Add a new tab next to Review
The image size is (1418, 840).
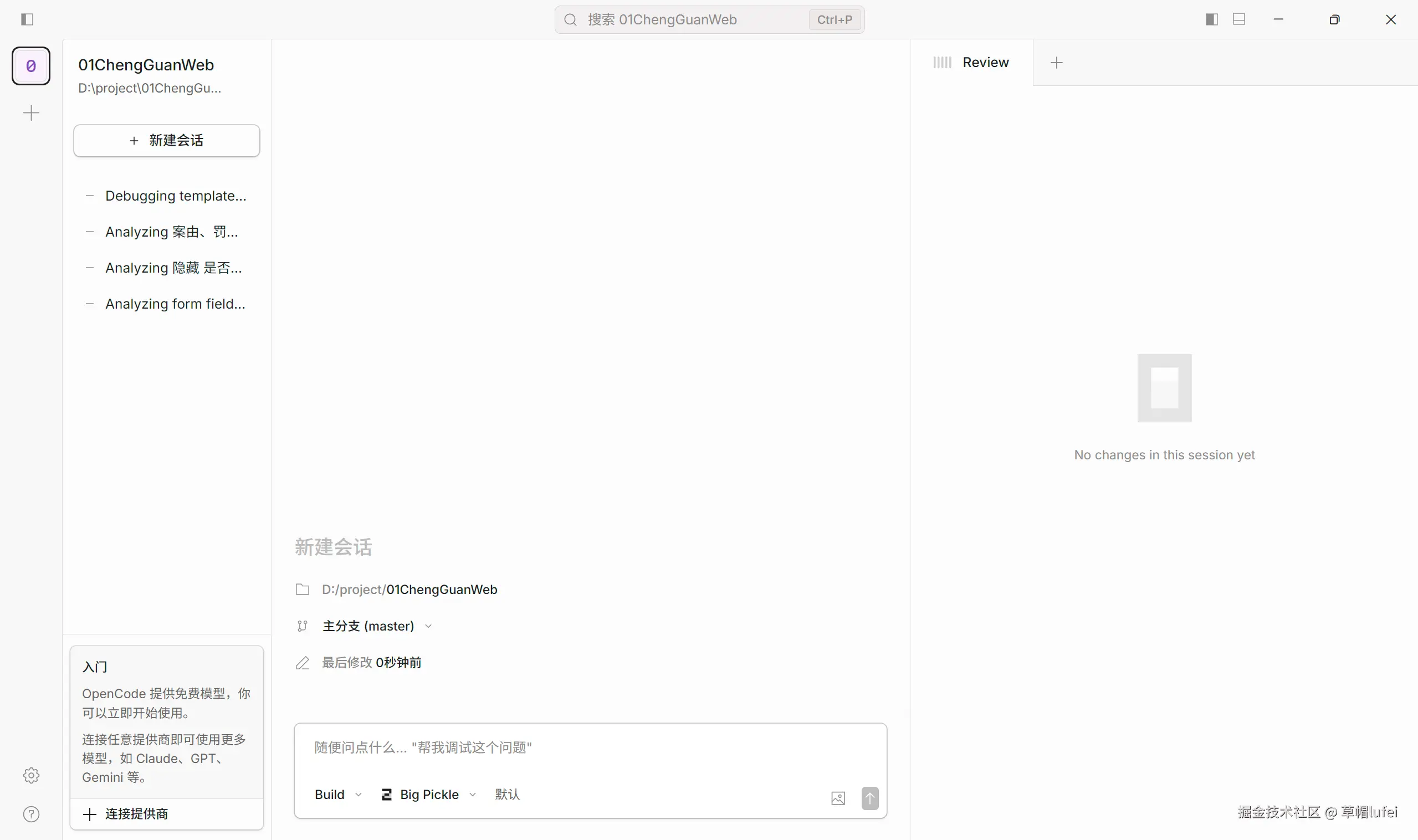[1056, 62]
